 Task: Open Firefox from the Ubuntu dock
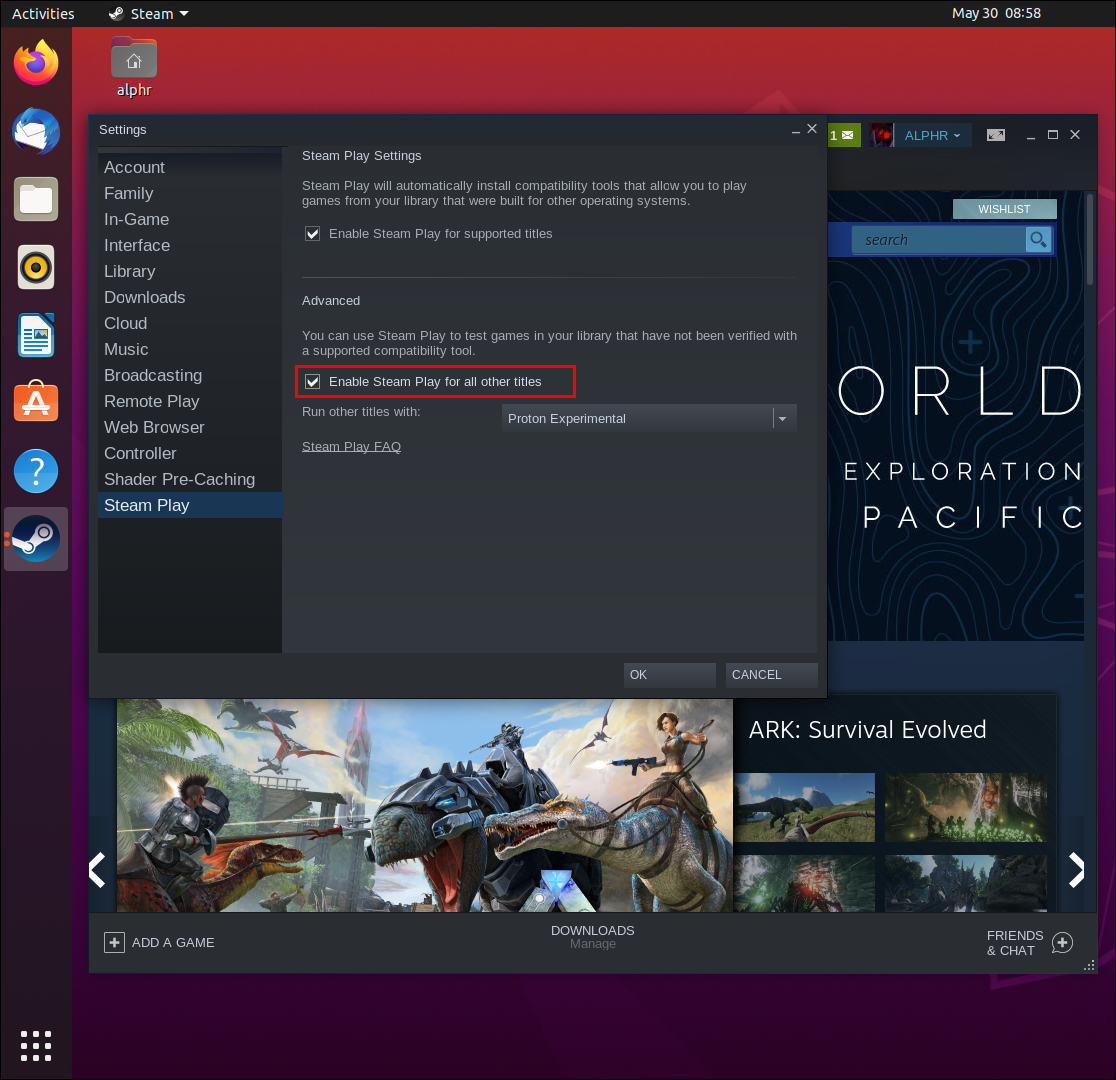pyautogui.click(x=36, y=63)
